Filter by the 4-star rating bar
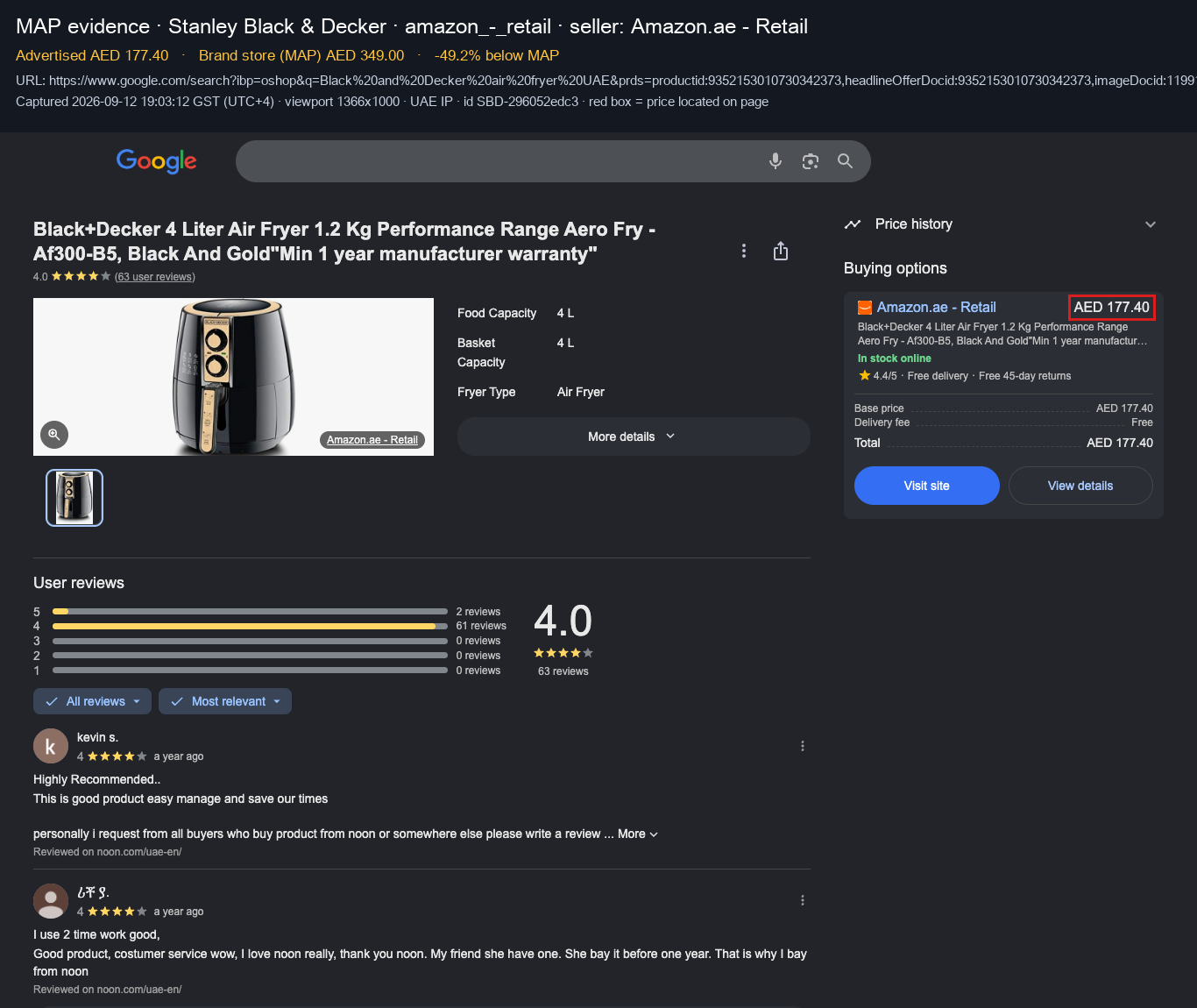Viewport: 1197px width, 1008px height. coord(250,626)
